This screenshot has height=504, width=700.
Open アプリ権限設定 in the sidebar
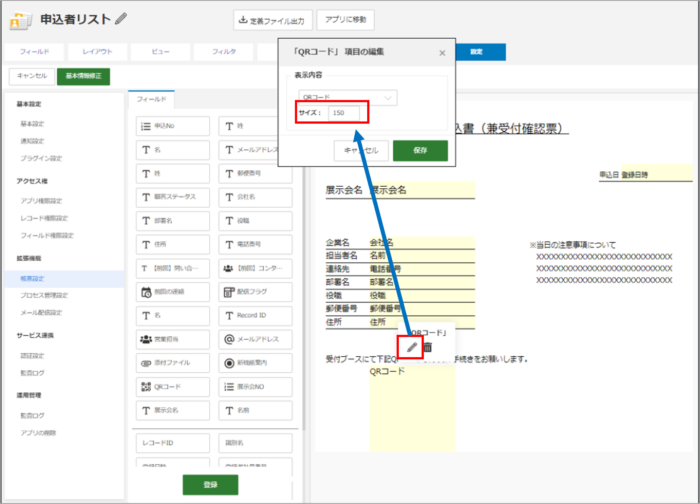point(41,201)
